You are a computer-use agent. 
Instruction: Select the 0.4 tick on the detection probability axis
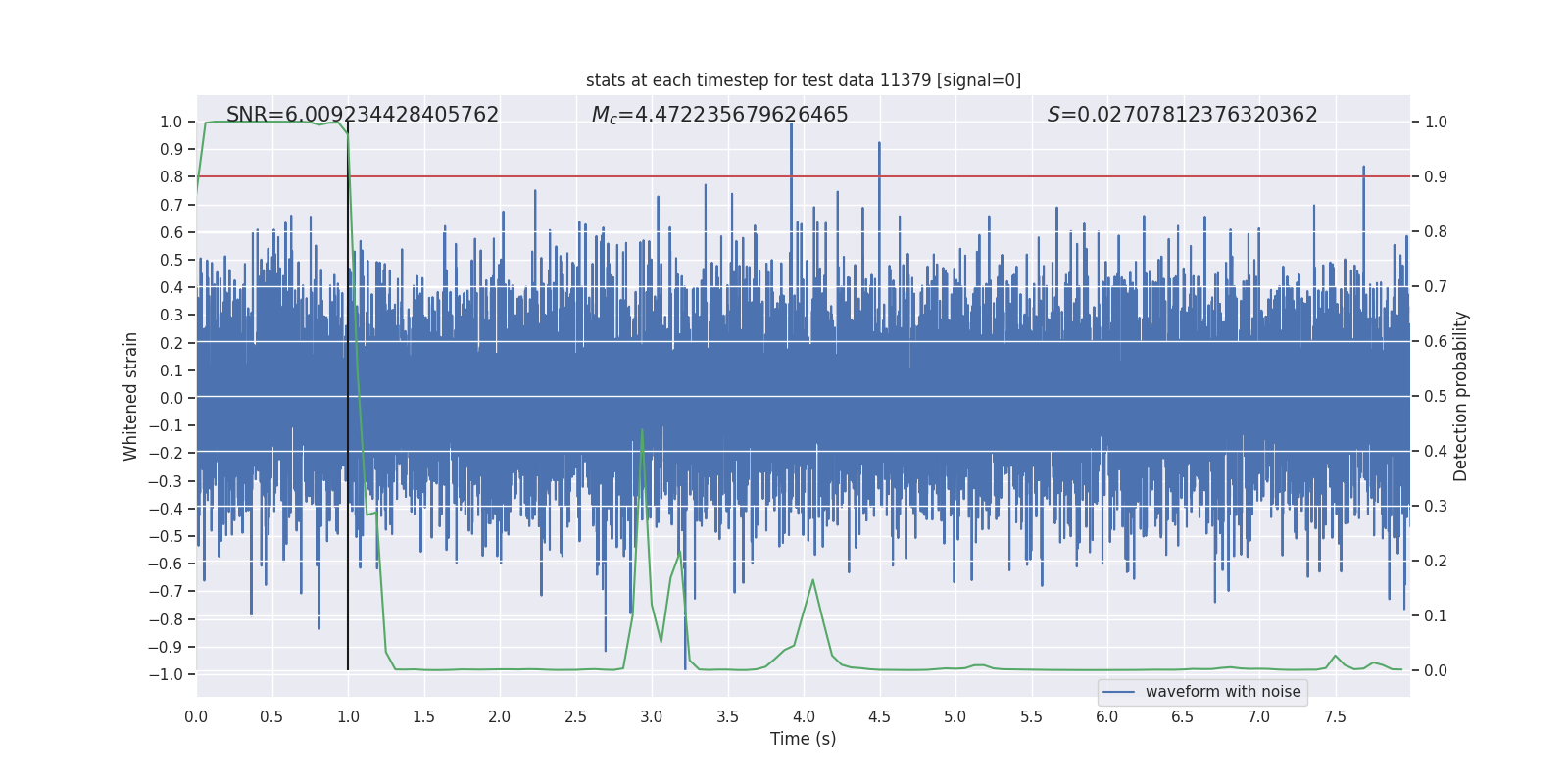[x=1436, y=452]
